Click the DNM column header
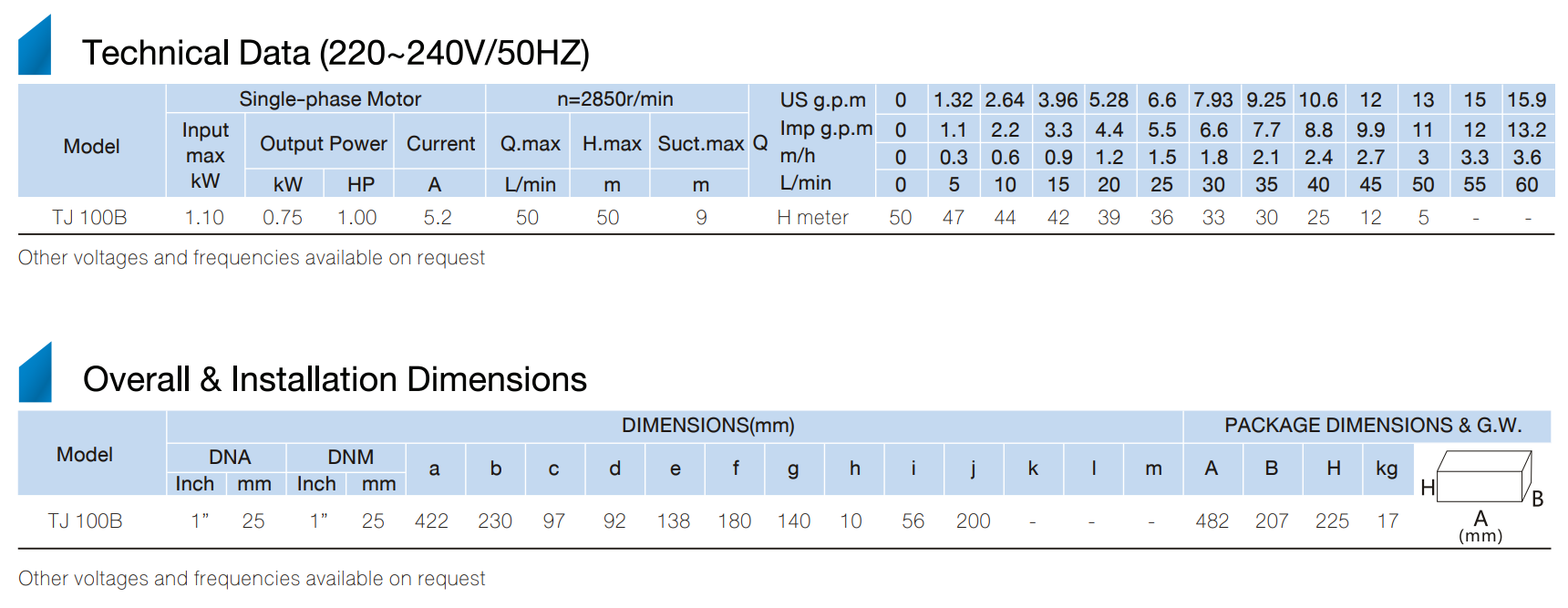Image resolution: width=1568 pixels, height=608 pixels. tap(350, 457)
